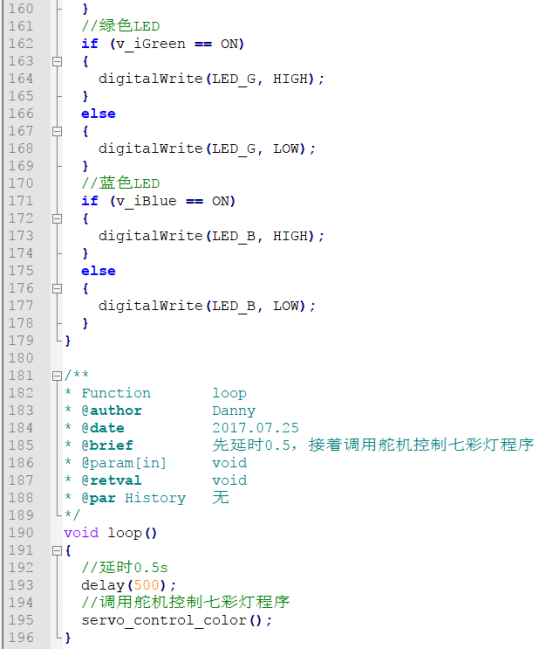Click digitalWrite(LED_B, HIGH) statement
The image size is (554, 649).
pos(211,236)
